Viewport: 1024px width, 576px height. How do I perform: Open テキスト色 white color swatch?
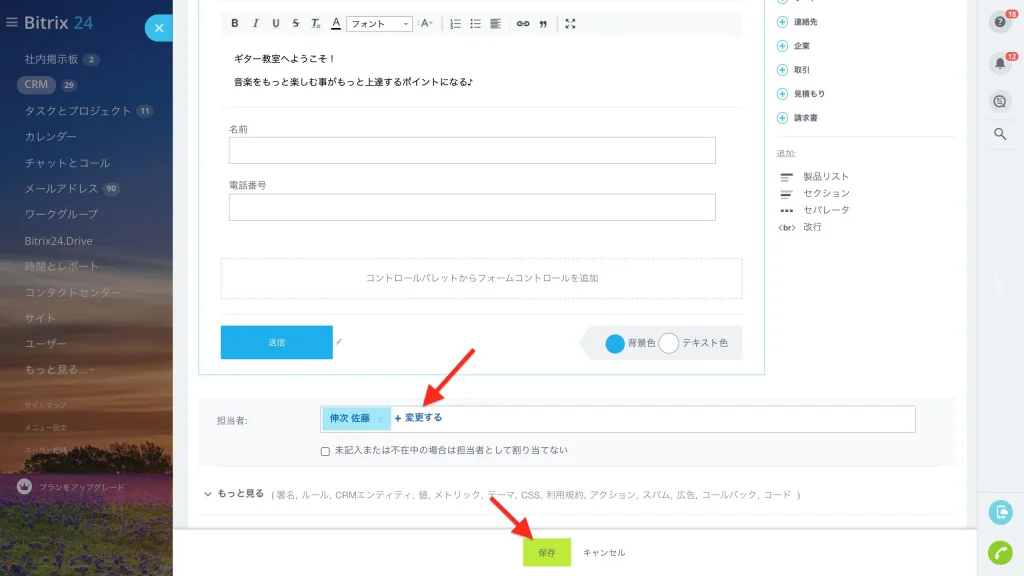(x=669, y=344)
